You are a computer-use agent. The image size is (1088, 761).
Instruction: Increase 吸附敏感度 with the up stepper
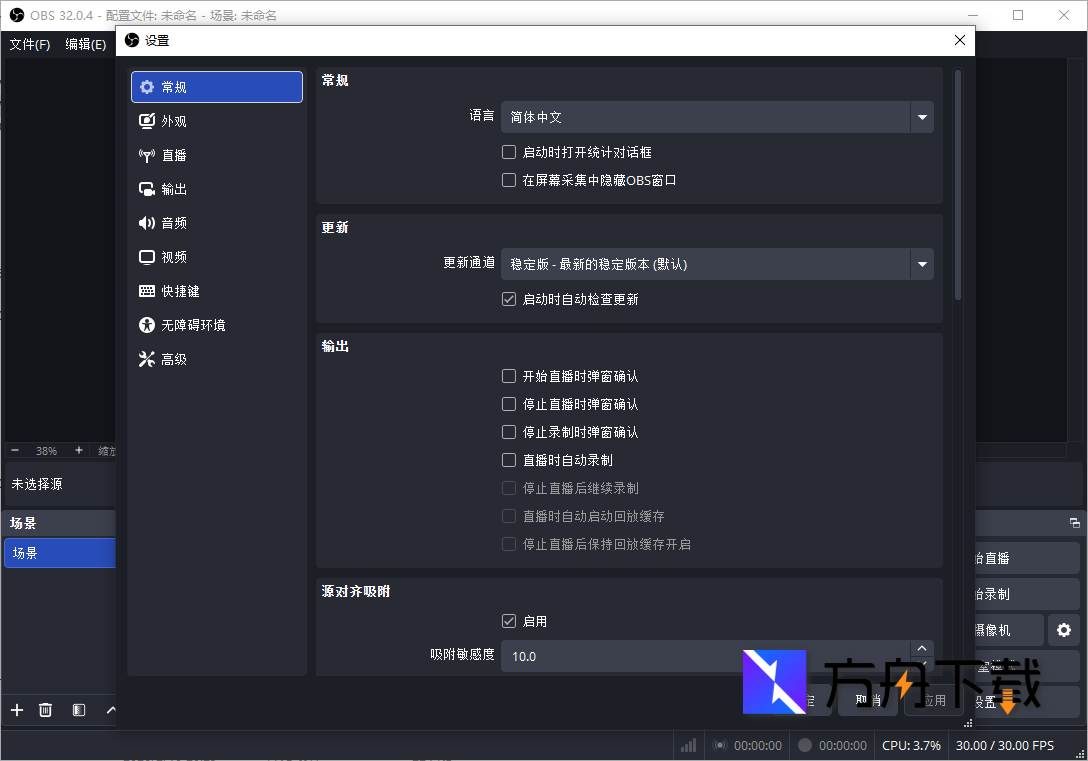click(921, 647)
